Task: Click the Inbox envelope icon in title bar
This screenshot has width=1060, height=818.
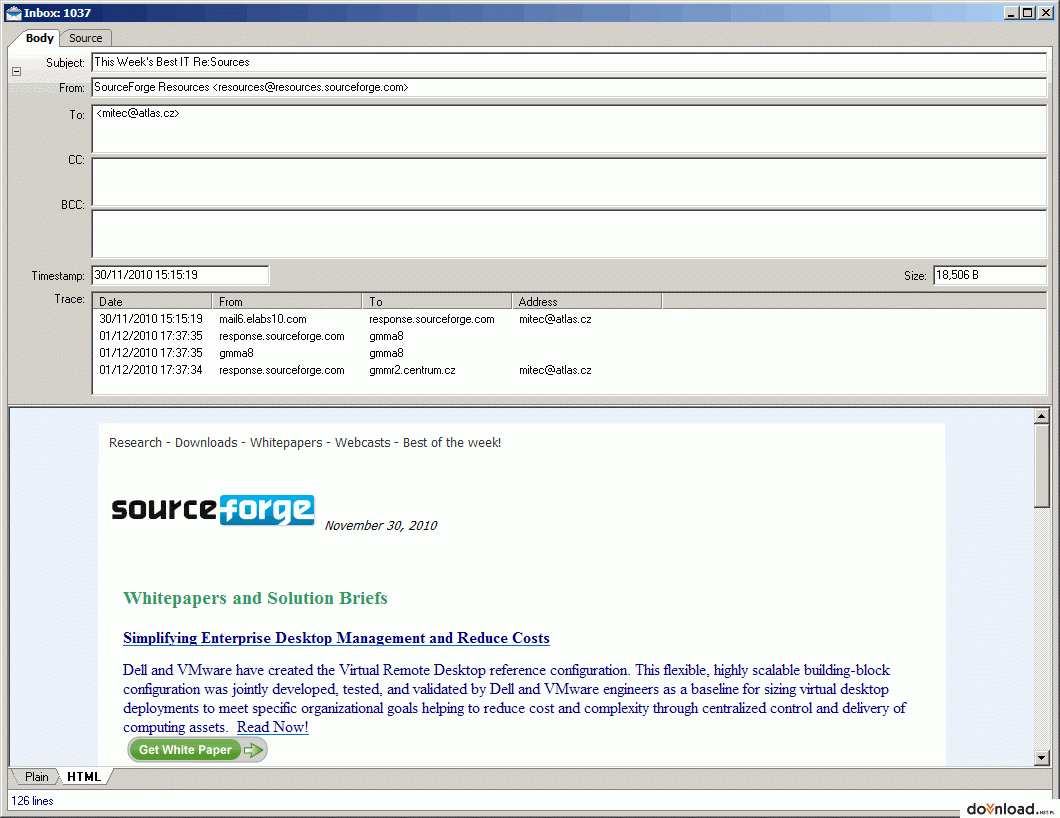Action: 14,13
